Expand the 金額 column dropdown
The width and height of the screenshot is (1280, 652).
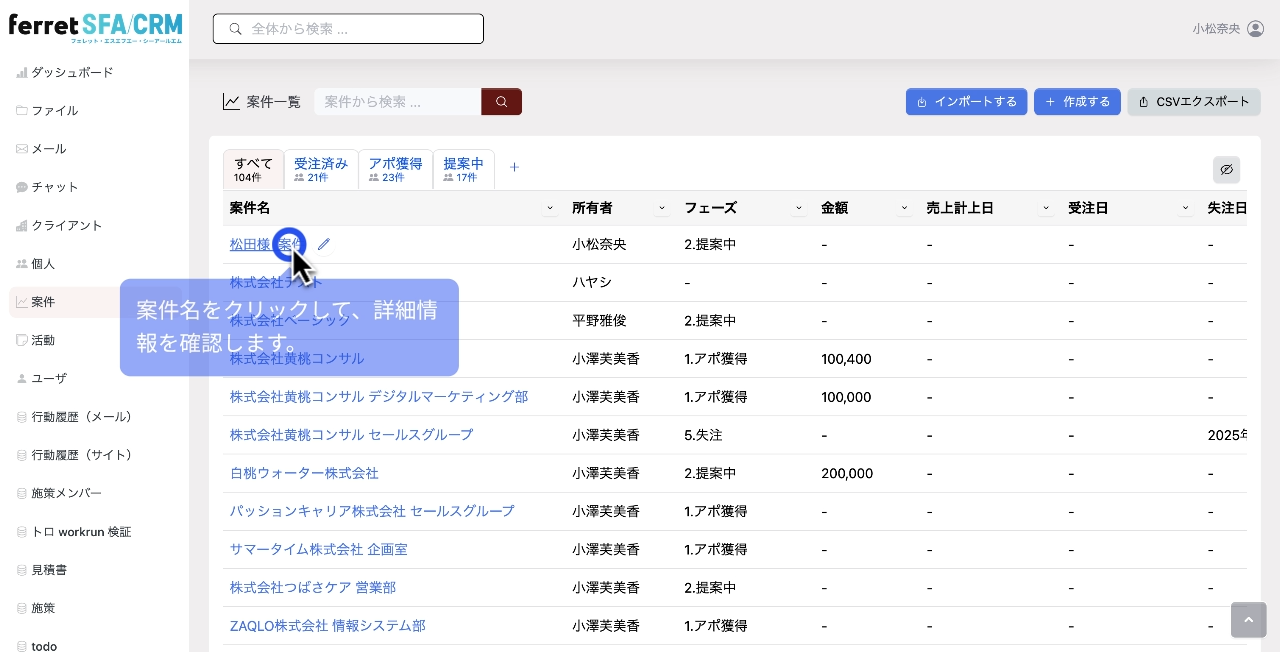point(904,208)
